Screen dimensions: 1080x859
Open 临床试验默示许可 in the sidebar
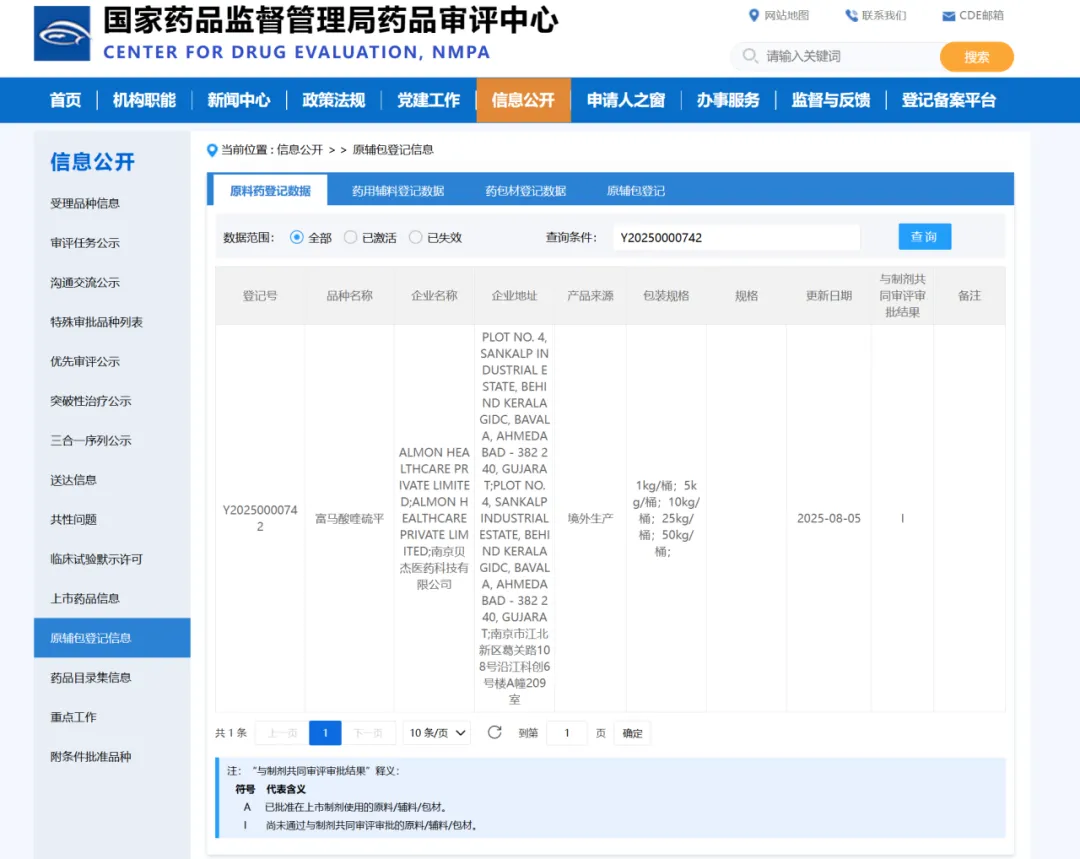(x=96, y=559)
